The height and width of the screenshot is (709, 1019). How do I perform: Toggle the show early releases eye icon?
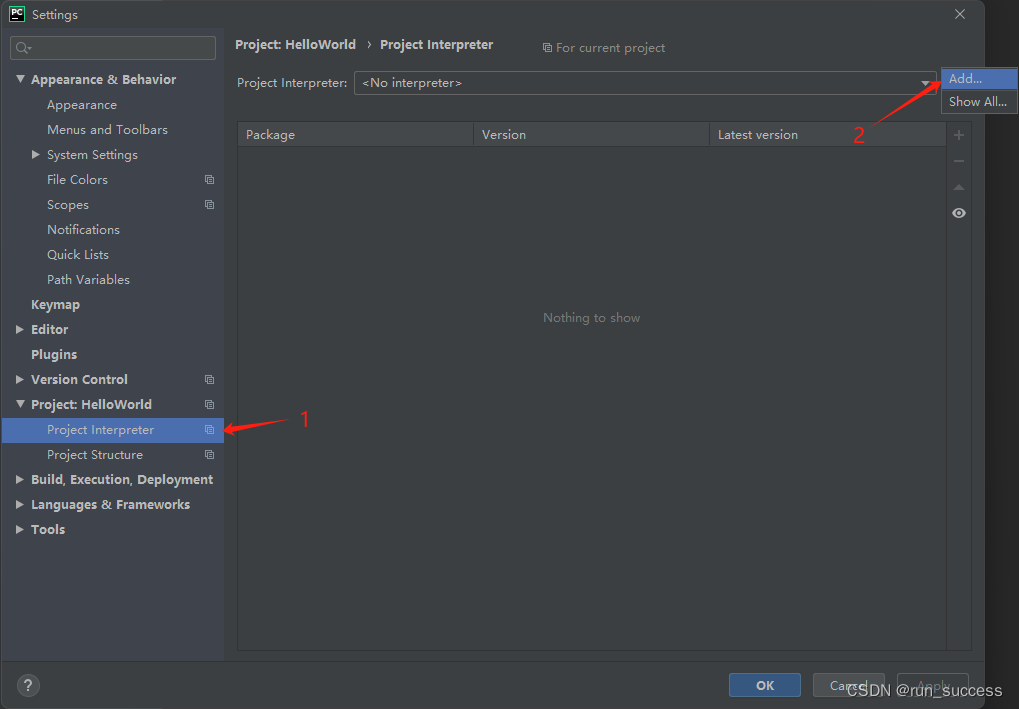pyautogui.click(x=959, y=213)
